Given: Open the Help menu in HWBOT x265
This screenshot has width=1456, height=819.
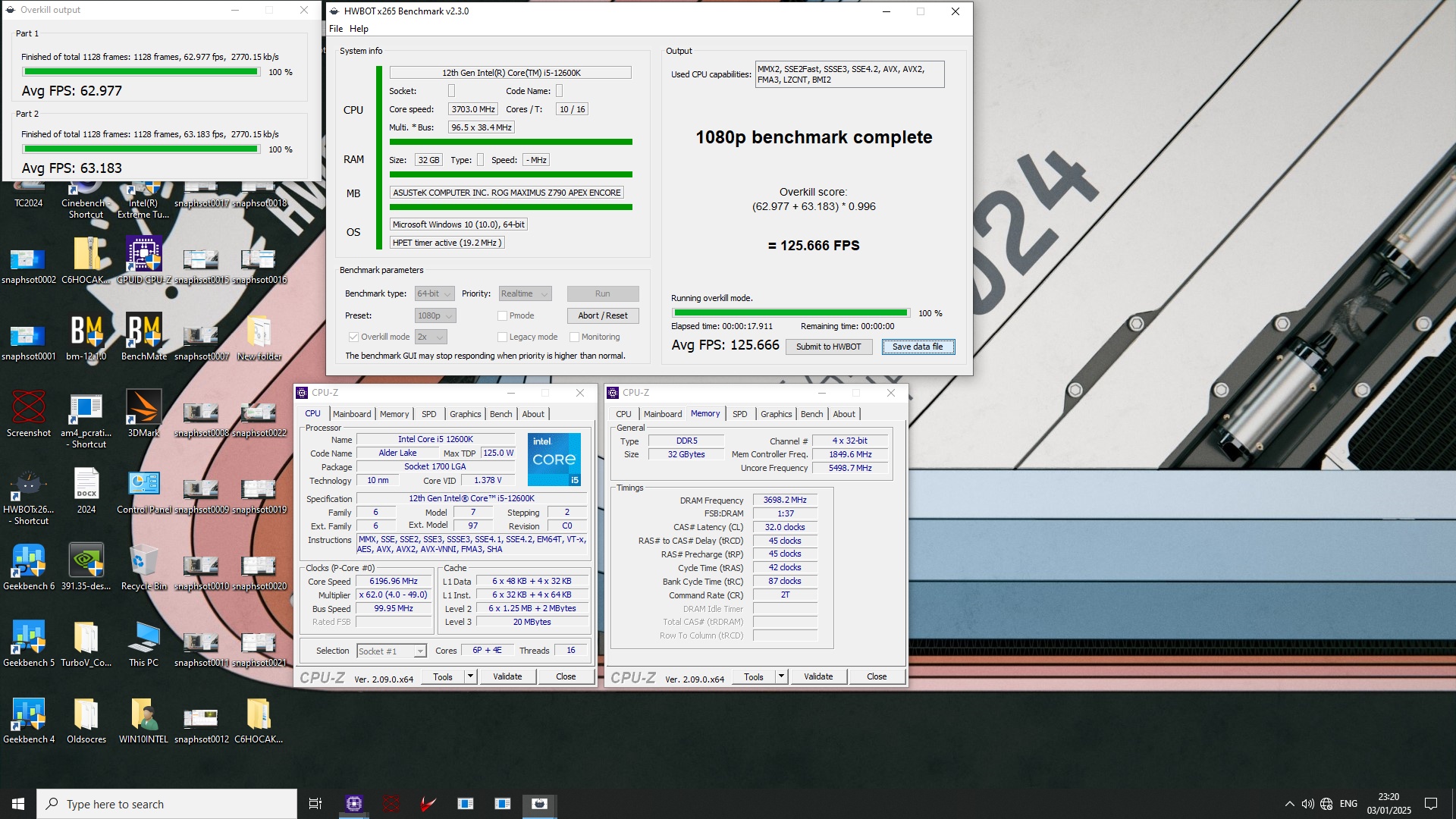Looking at the screenshot, I should tap(359, 29).
